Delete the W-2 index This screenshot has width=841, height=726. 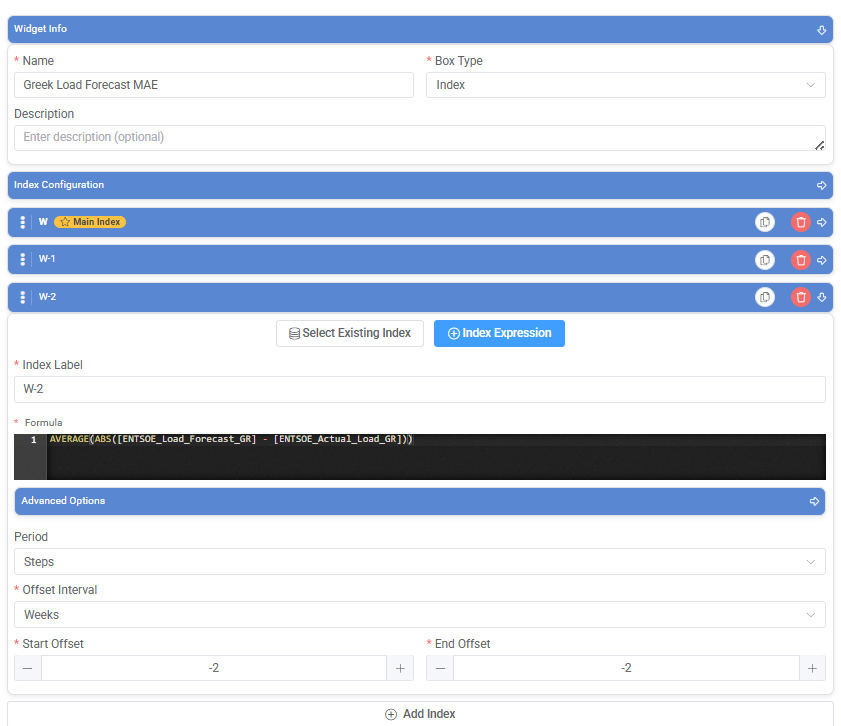[x=801, y=297]
